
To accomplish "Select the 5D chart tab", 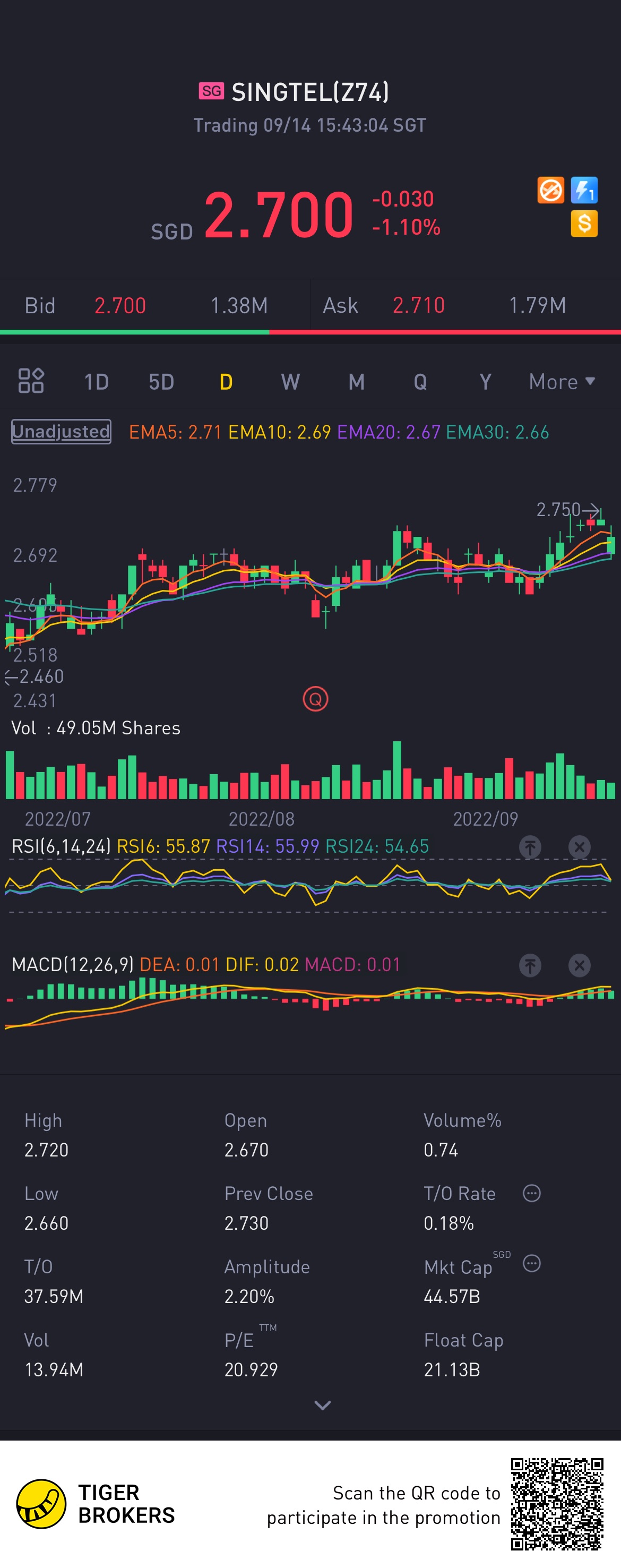I will coord(161,382).
